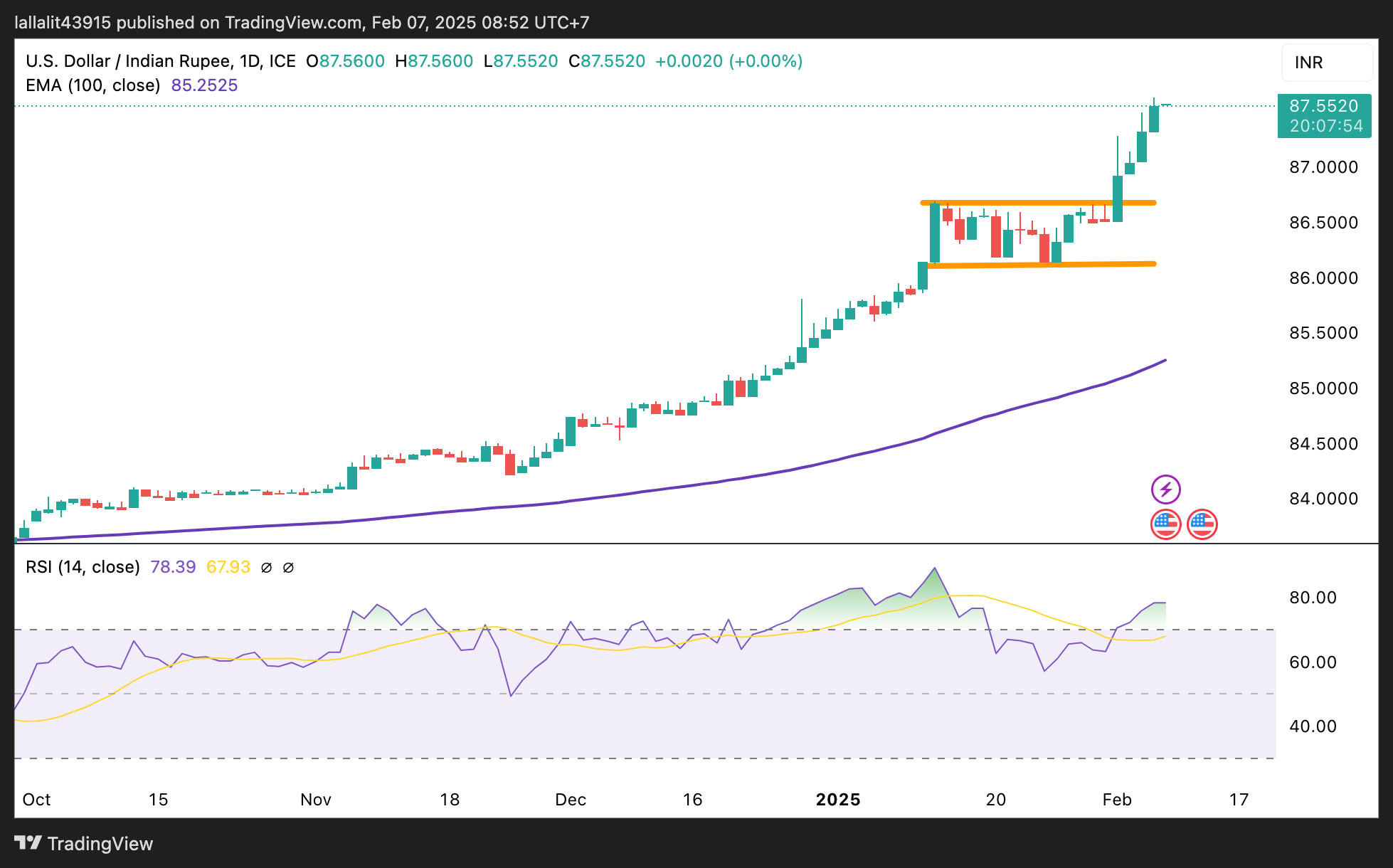Click the Feb label on the time axis

tap(1116, 800)
